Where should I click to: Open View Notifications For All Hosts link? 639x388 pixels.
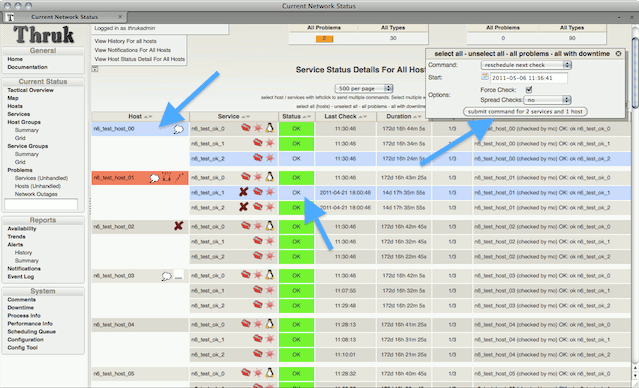[133, 50]
